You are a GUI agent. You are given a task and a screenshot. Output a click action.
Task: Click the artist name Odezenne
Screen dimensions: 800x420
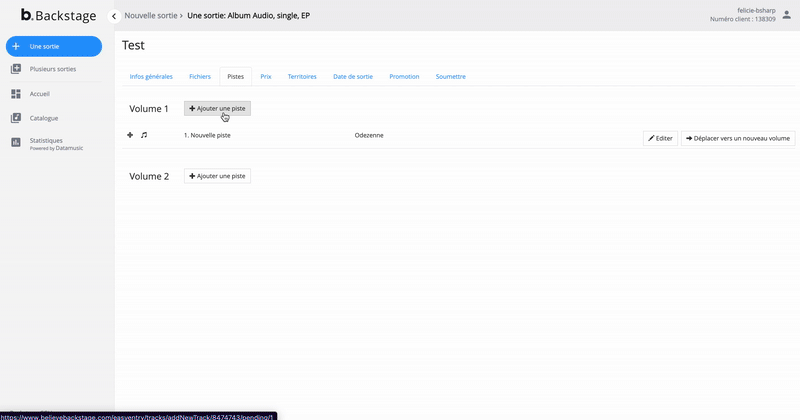point(369,135)
